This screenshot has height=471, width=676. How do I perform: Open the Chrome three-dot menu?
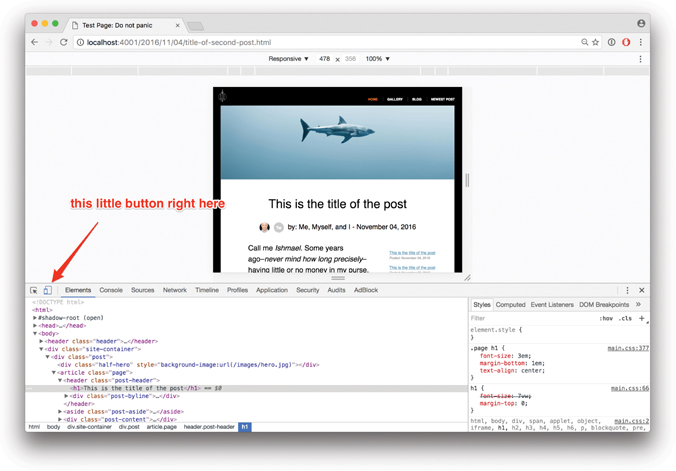[641, 42]
